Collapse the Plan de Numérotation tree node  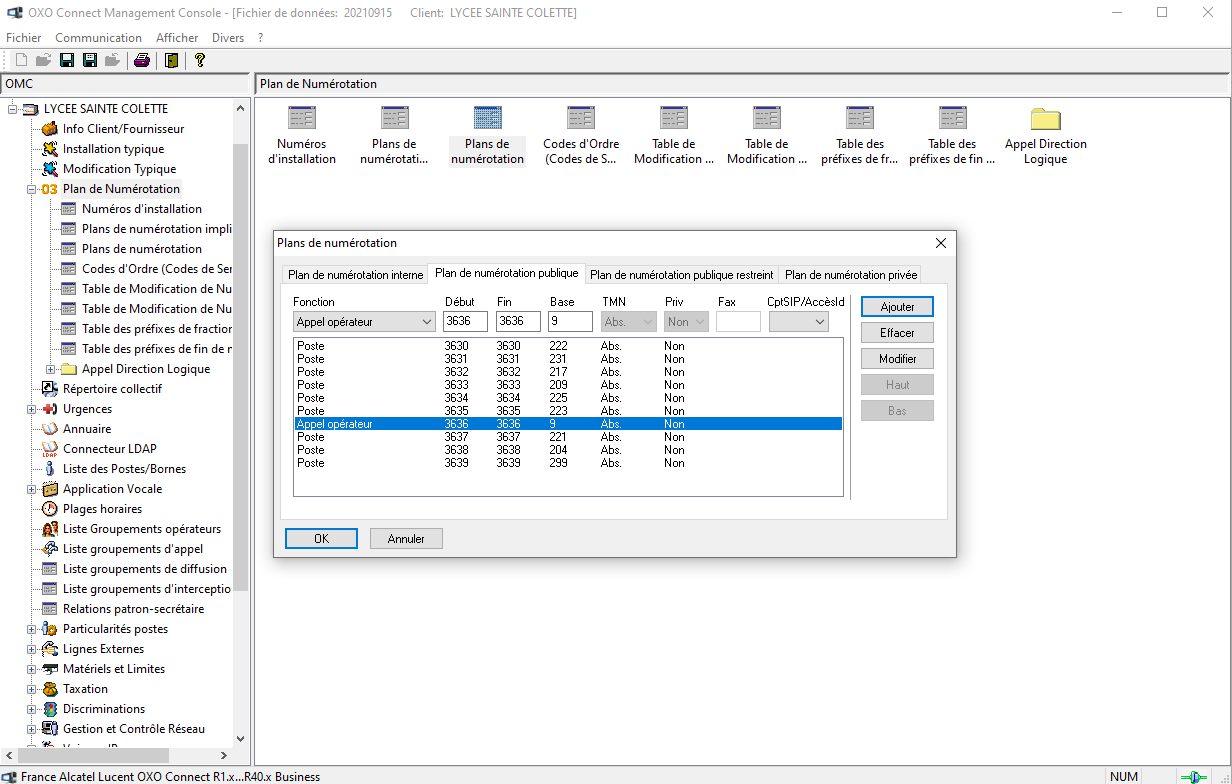pyautogui.click(x=32, y=189)
